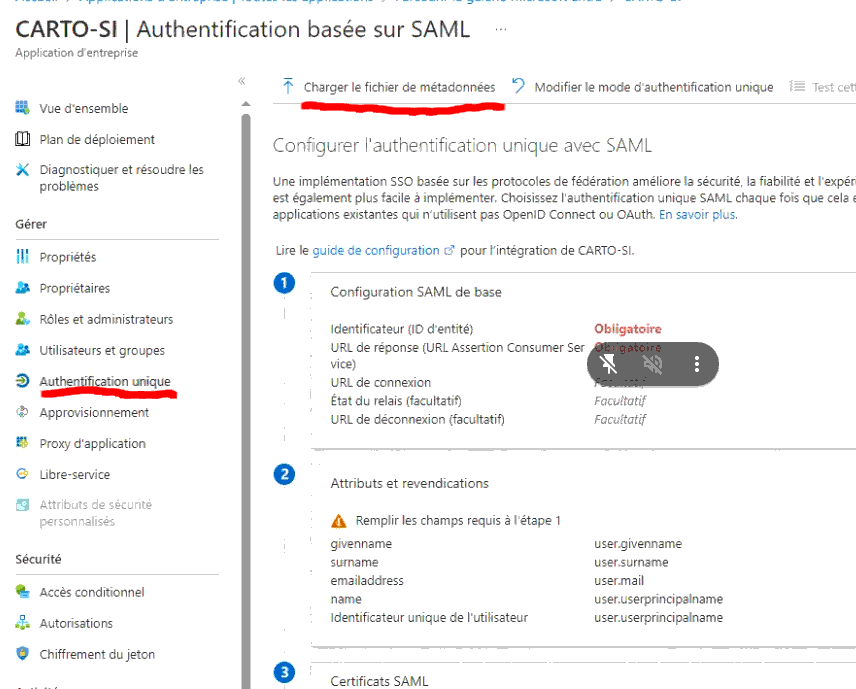Open Accès conditionnel settings
This screenshot has height=689, width=856.
[92, 592]
